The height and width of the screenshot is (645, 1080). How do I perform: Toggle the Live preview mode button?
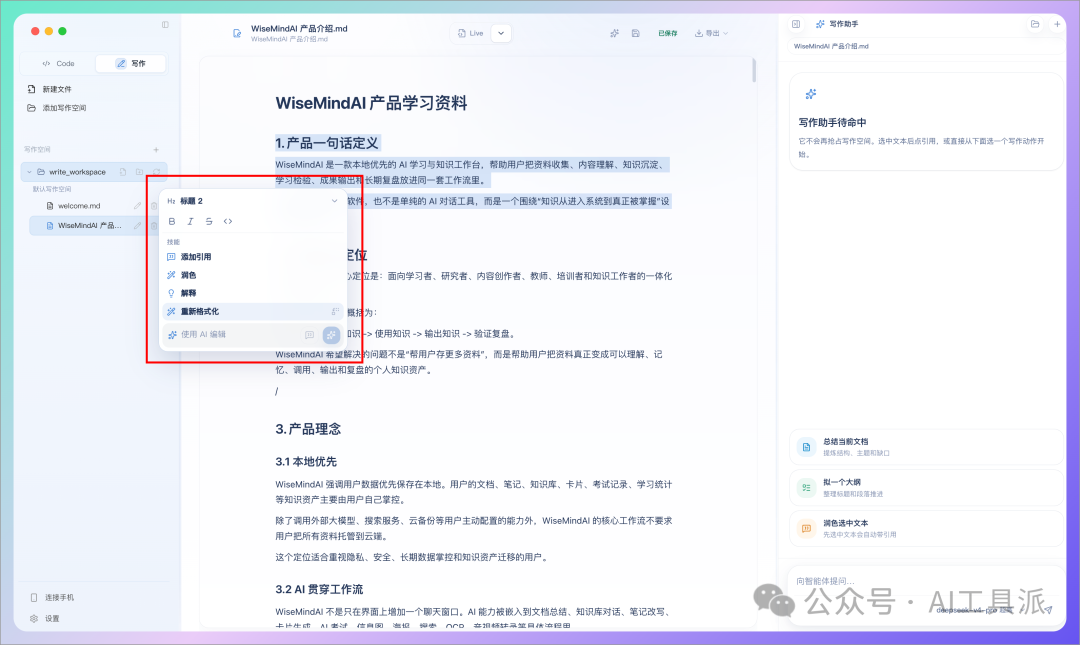point(471,33)
